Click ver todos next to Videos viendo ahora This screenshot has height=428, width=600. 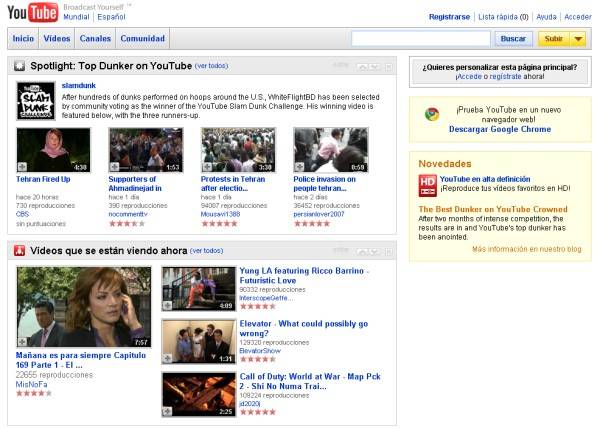coord(207,251)
